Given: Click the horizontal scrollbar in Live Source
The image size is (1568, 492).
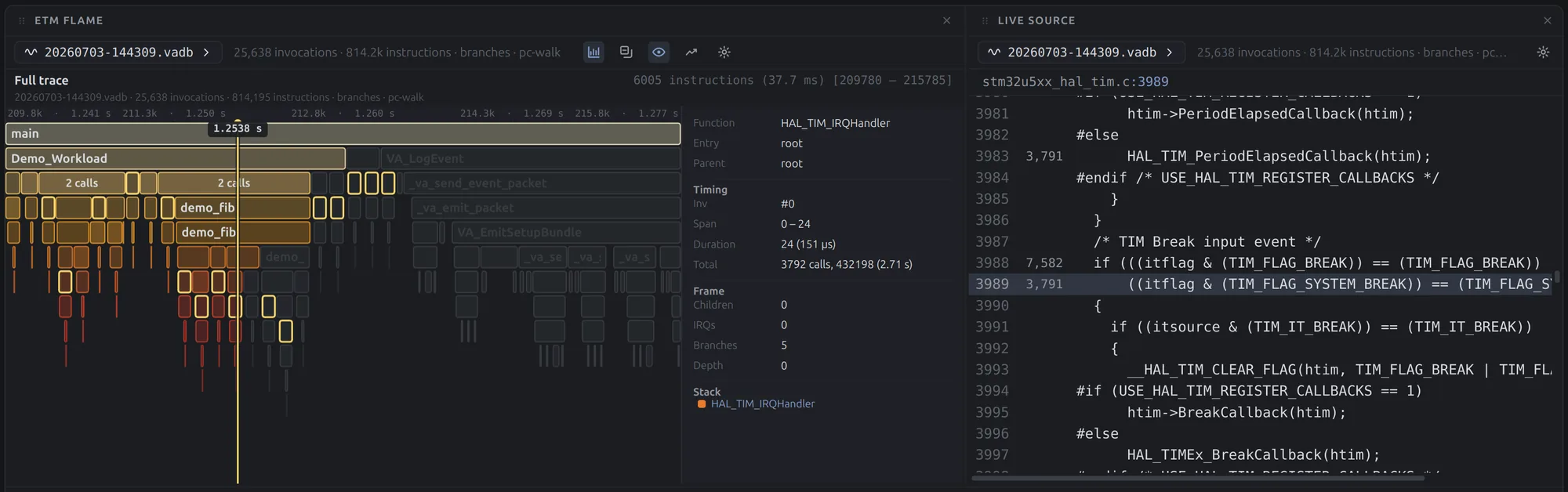Looking at the screenshot, I should [x=1198, y=478].
